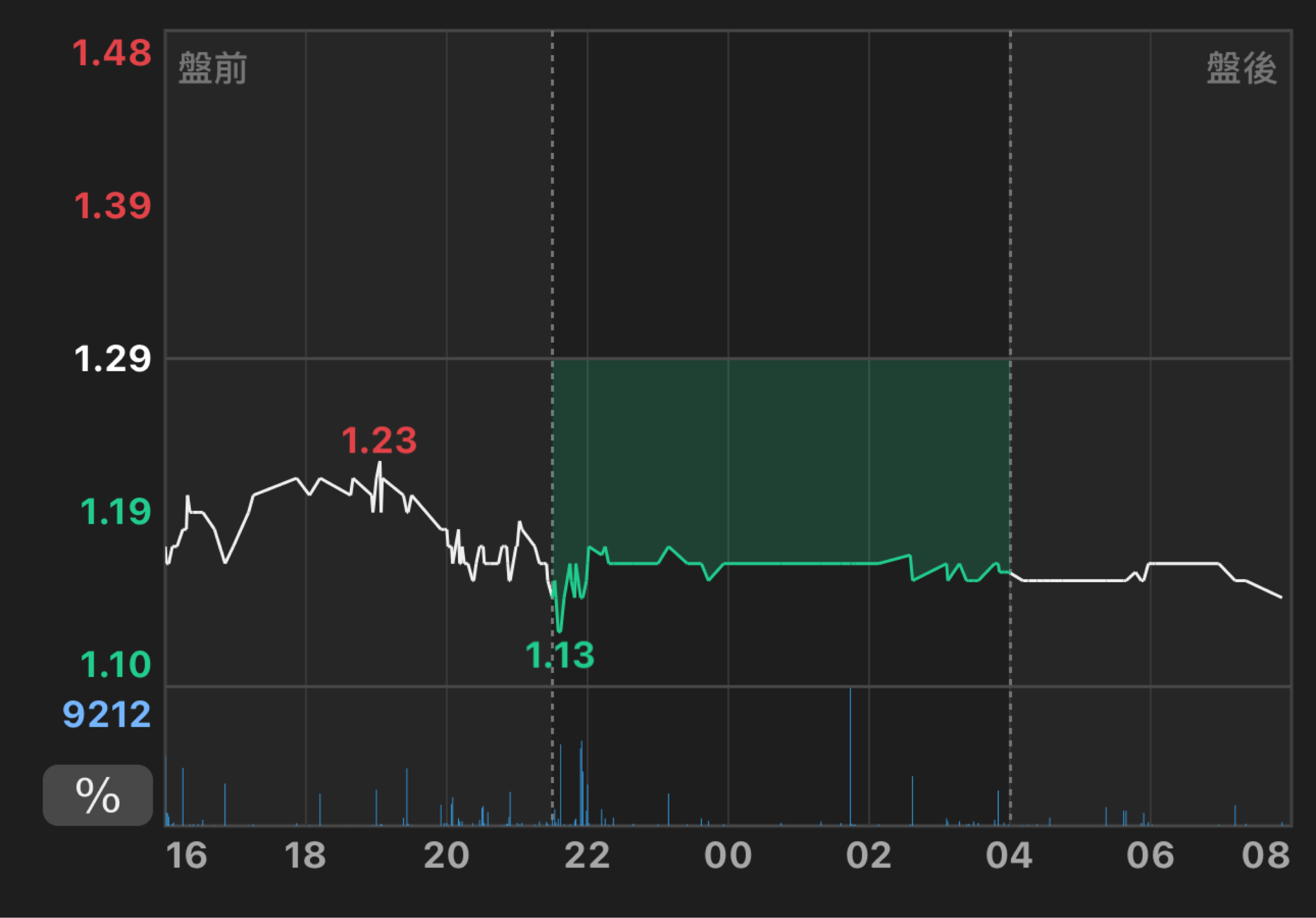Viewport: 1316px width, 918px height.
Task: Click the 1.23 intraday high label
Action: click(379, 441)
